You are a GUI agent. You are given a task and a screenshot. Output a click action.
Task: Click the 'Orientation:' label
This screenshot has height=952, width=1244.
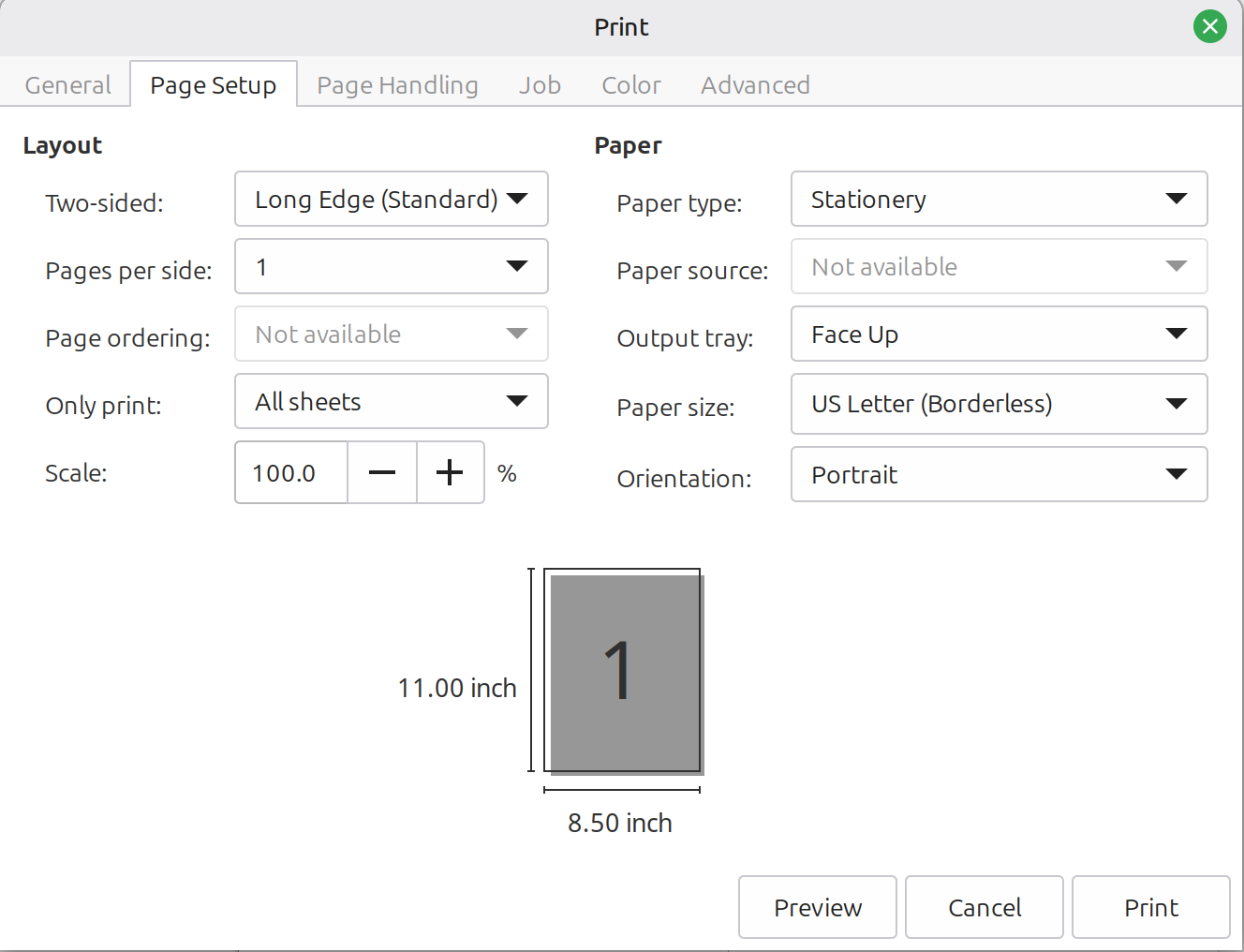684,479
